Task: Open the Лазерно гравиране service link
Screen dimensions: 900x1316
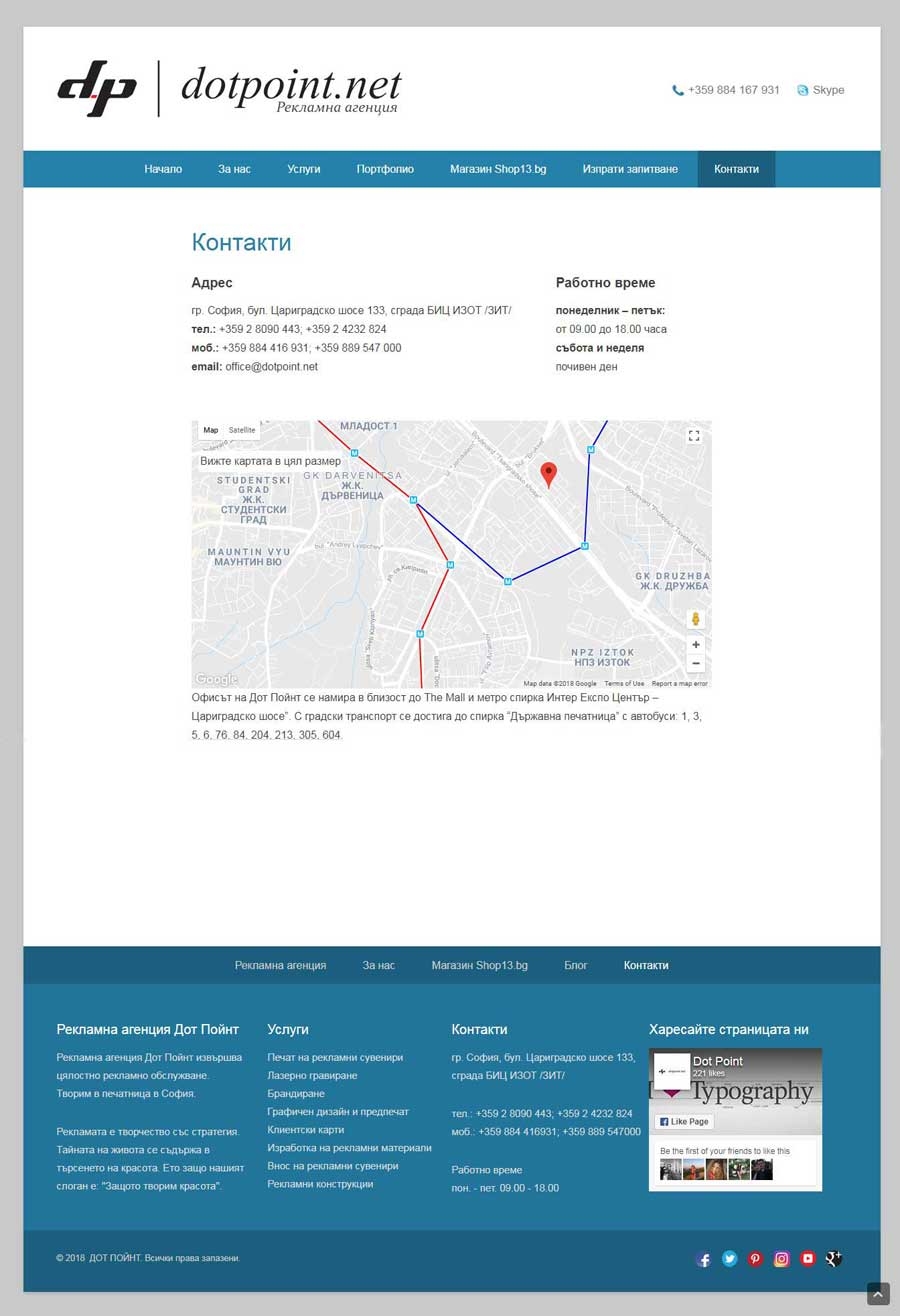Action: tap(312, 1075)
